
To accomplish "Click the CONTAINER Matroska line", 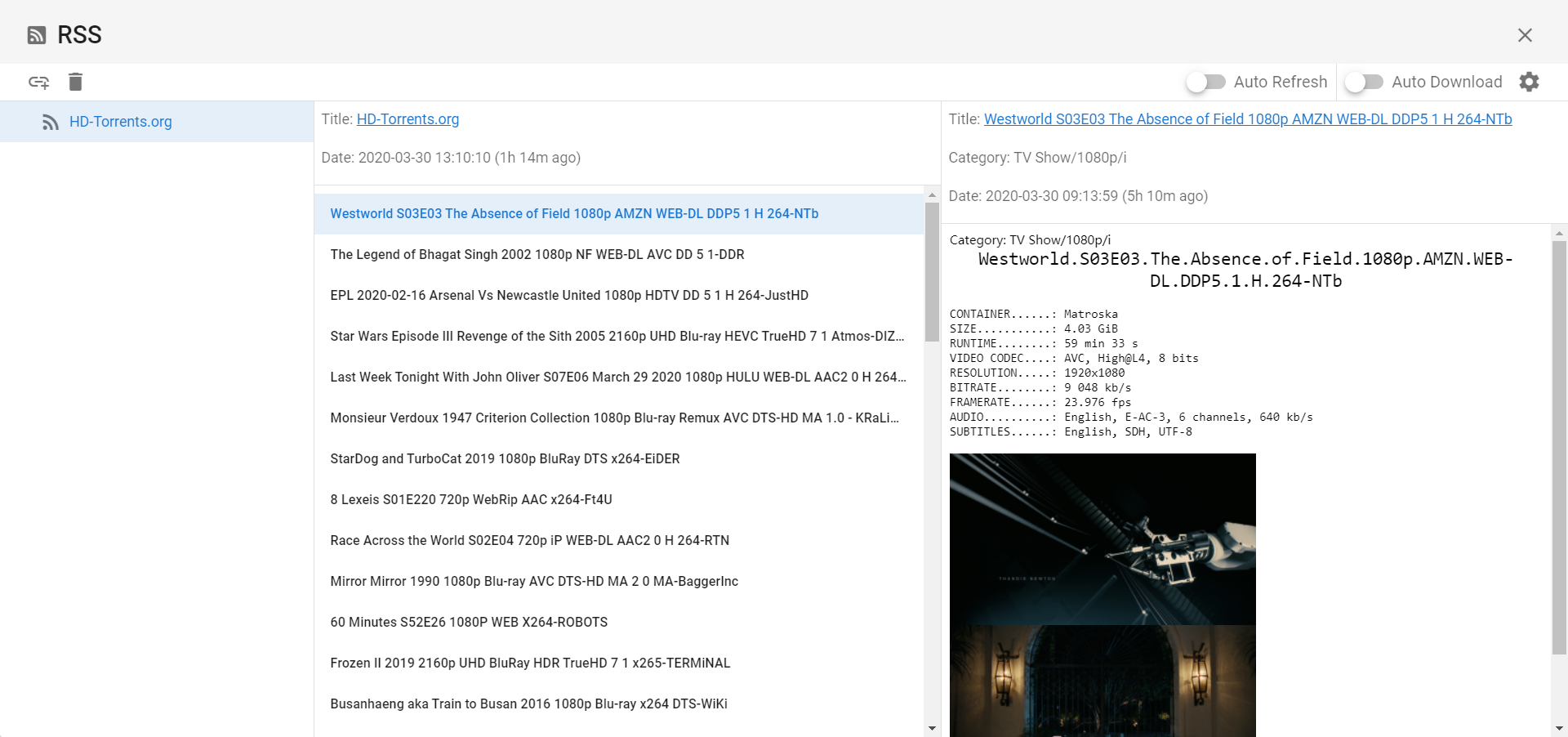I will tap(1034, 315).
